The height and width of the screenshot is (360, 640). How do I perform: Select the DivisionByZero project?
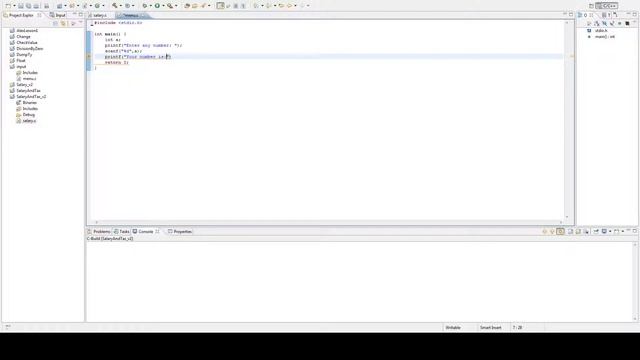tap(29, 49)
